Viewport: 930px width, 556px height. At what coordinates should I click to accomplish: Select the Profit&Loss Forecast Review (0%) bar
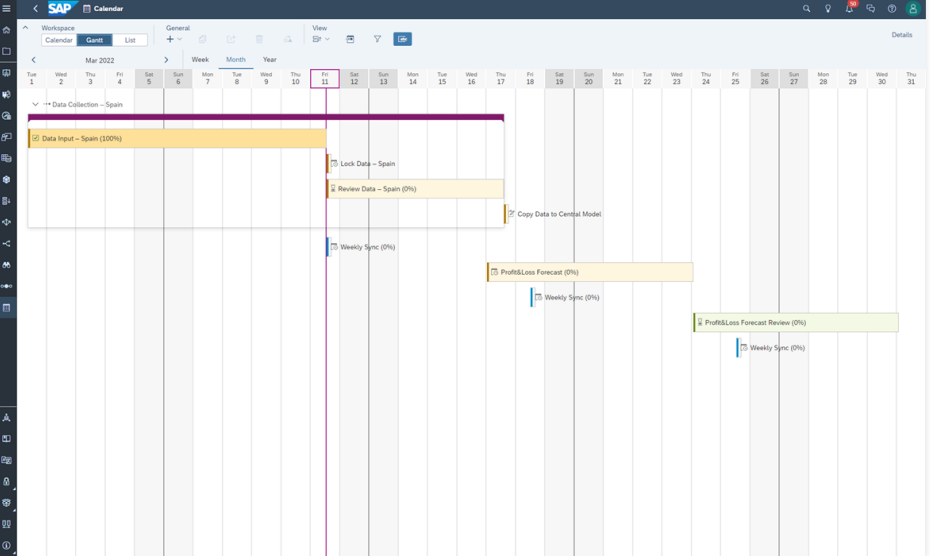pos(796,323)
